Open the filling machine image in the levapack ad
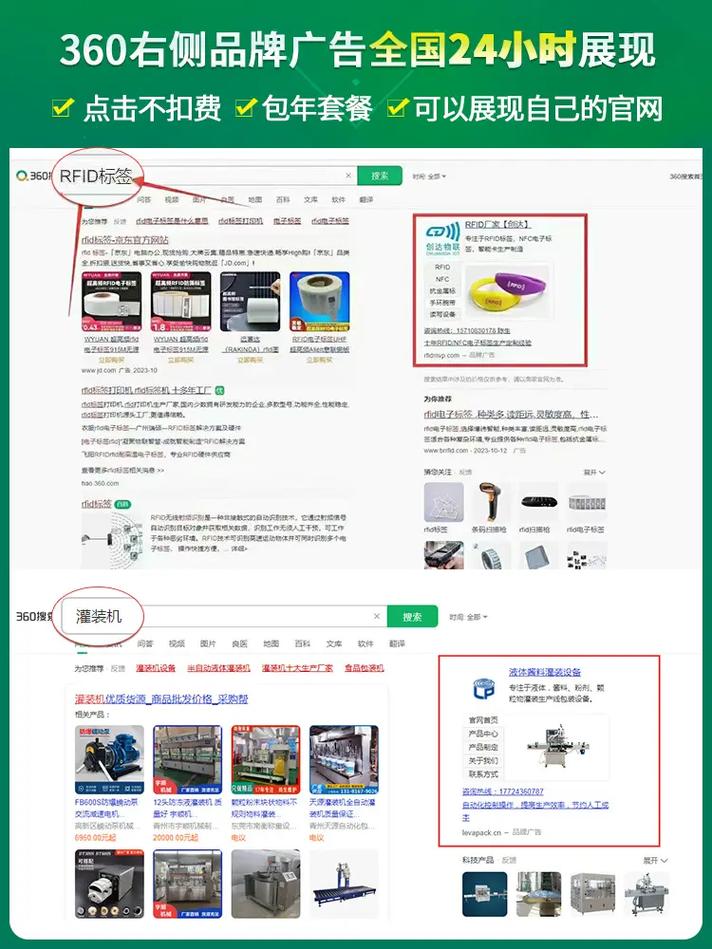The image size is (712, 949). pyautogui.click(x=557, y=746)
